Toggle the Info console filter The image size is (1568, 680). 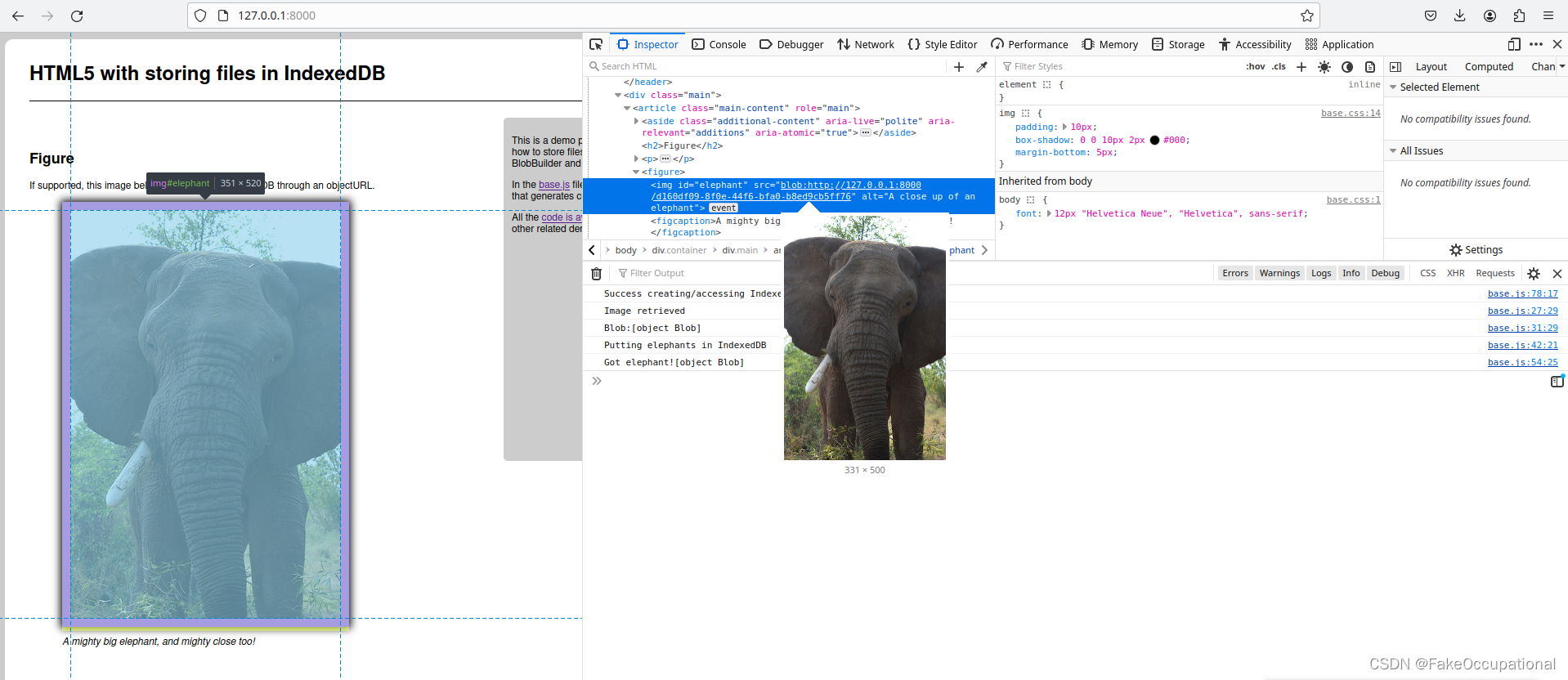1351,273
